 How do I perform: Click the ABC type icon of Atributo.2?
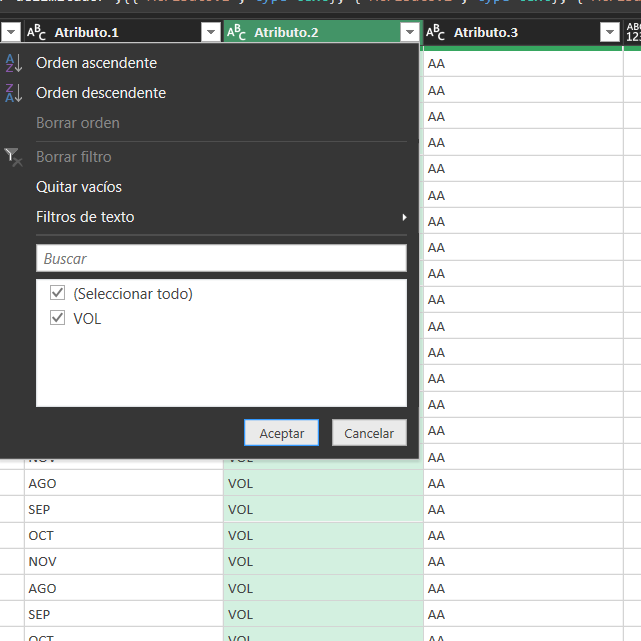click(x=237, y=33)
